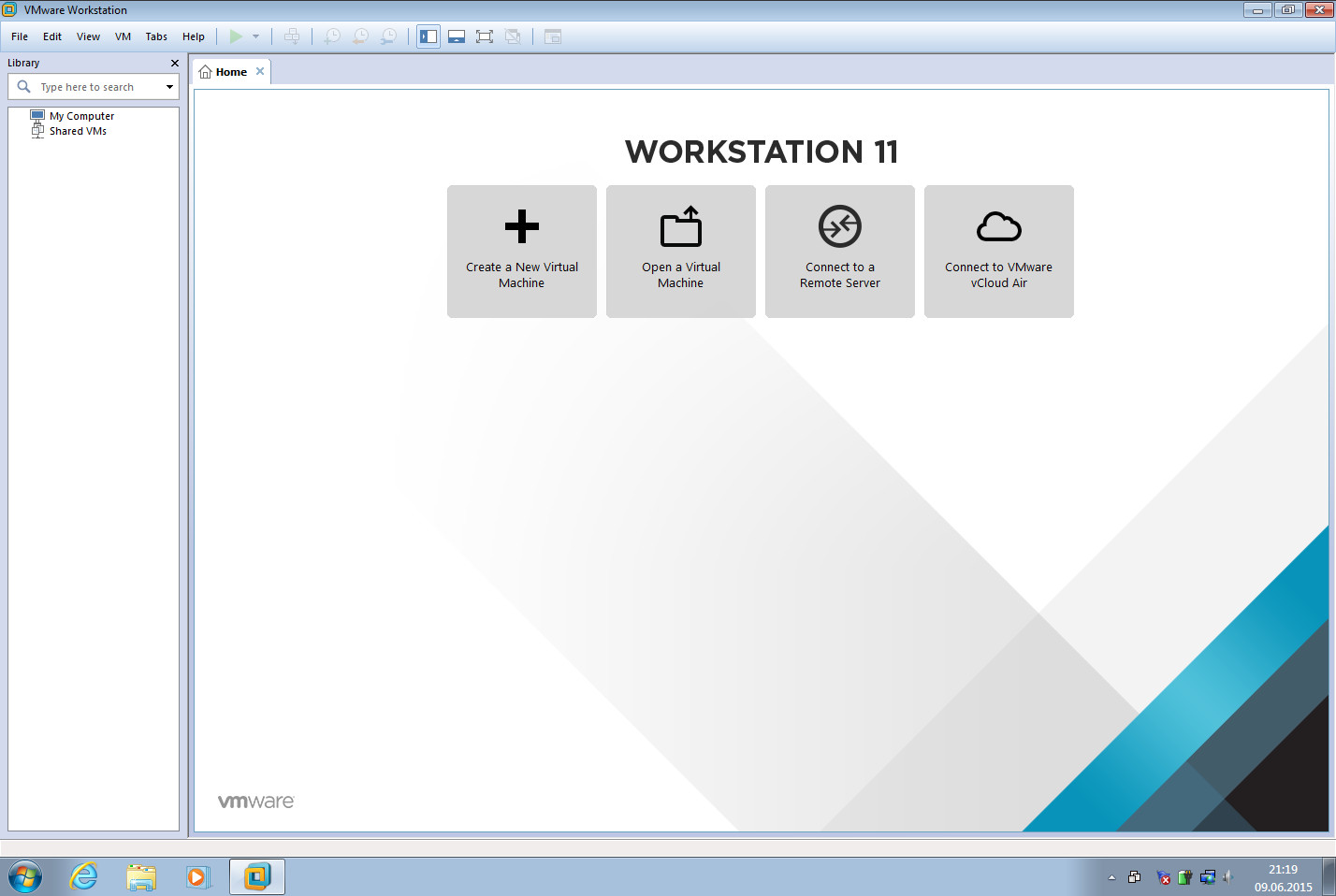Minimize the VMware Workstation window
Screen dimensions: 1336x896
[x=1257, y=9]
